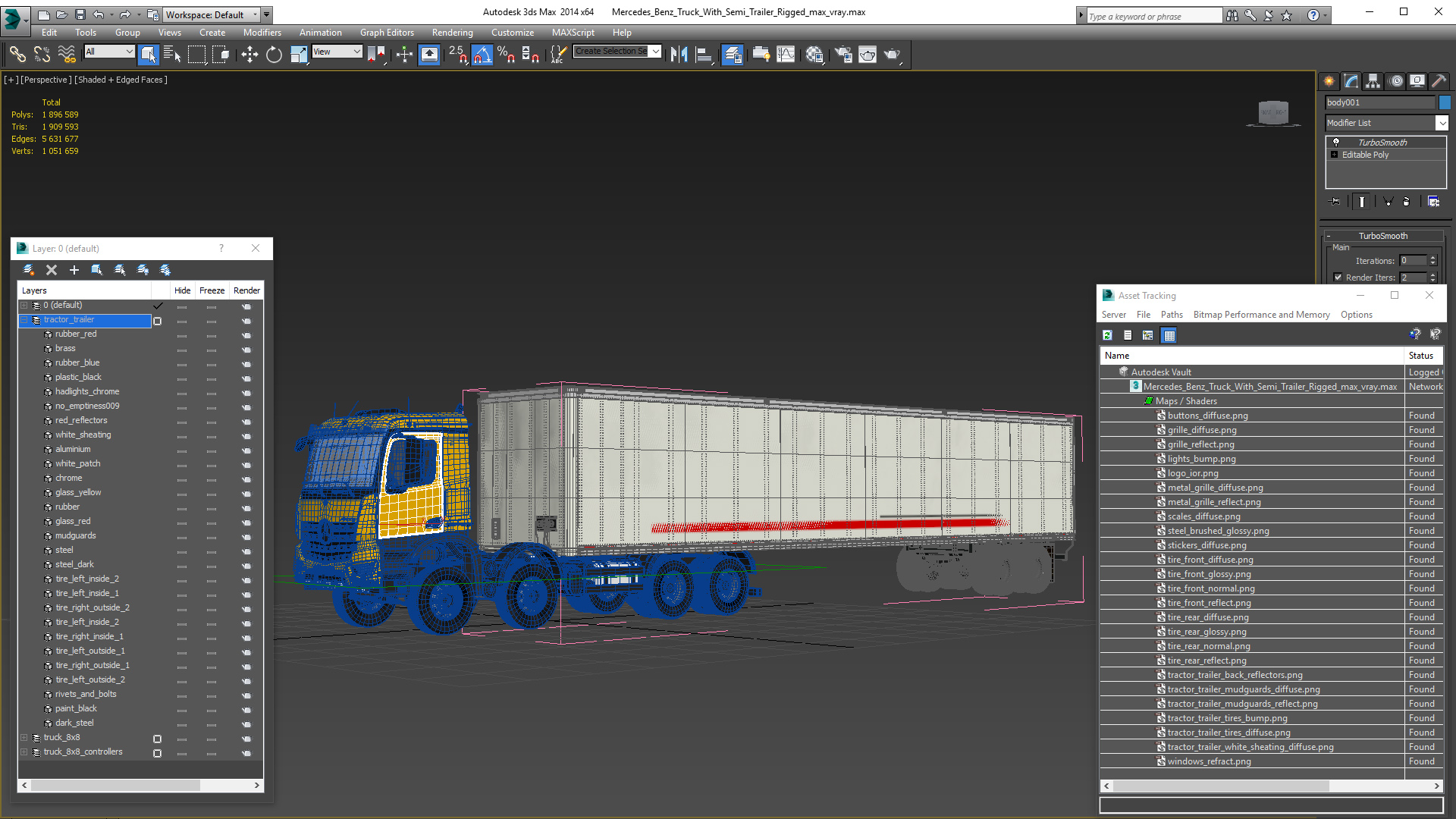Toggle truck_8x8 layer selection box
1456x819 pixels.
coord(158,739)
